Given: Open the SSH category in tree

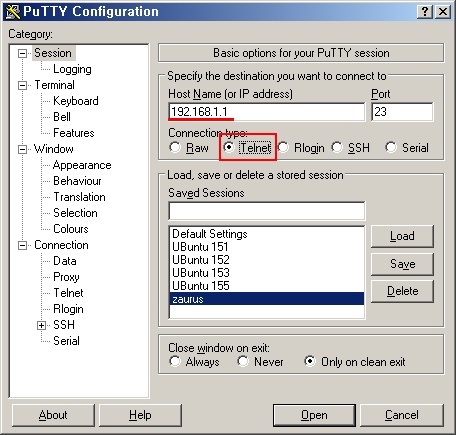Looking at the screenshot, I should [64, 325].
